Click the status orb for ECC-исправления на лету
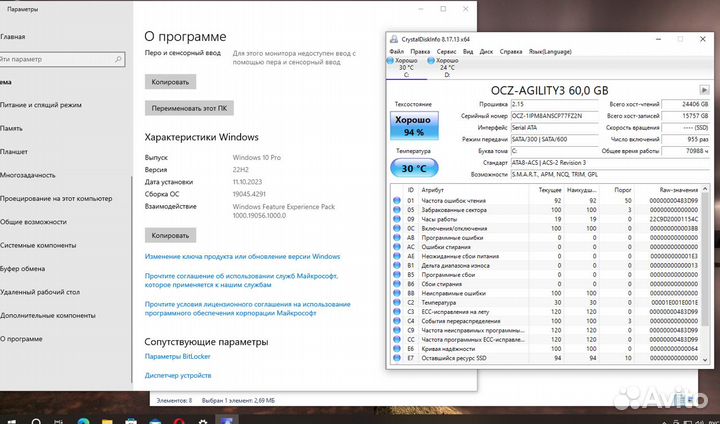Screen dimensions: 720x424 click(397, 311)
